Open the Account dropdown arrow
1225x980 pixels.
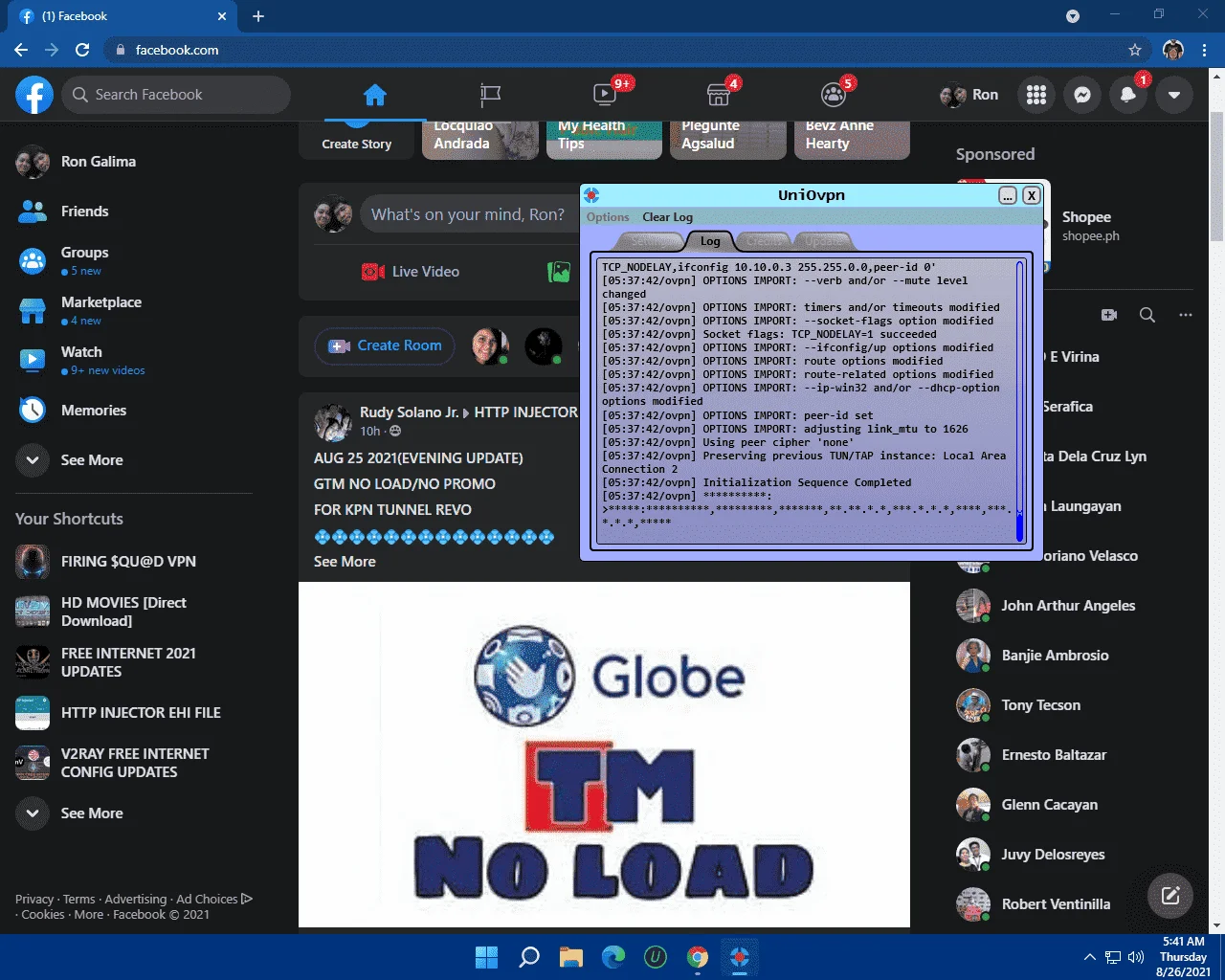click(x=1174, y=95)
